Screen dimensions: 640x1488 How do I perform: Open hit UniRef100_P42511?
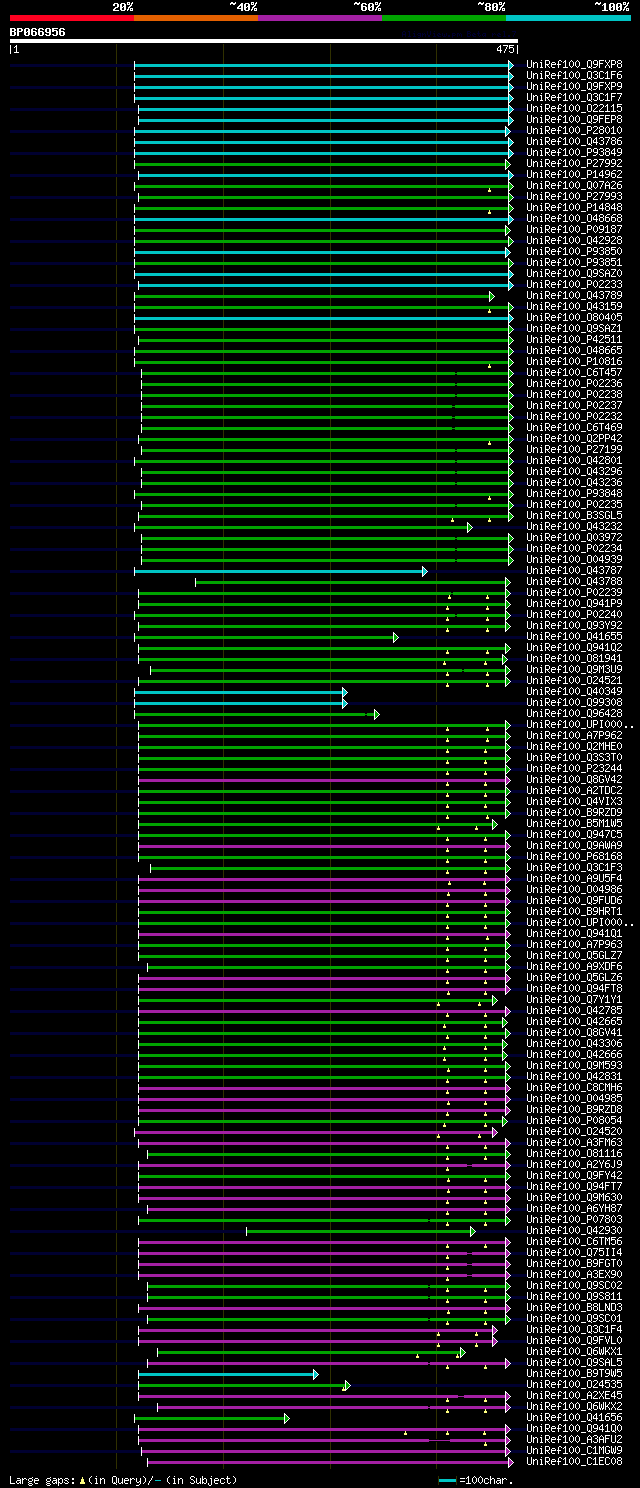tap(574, 340)
